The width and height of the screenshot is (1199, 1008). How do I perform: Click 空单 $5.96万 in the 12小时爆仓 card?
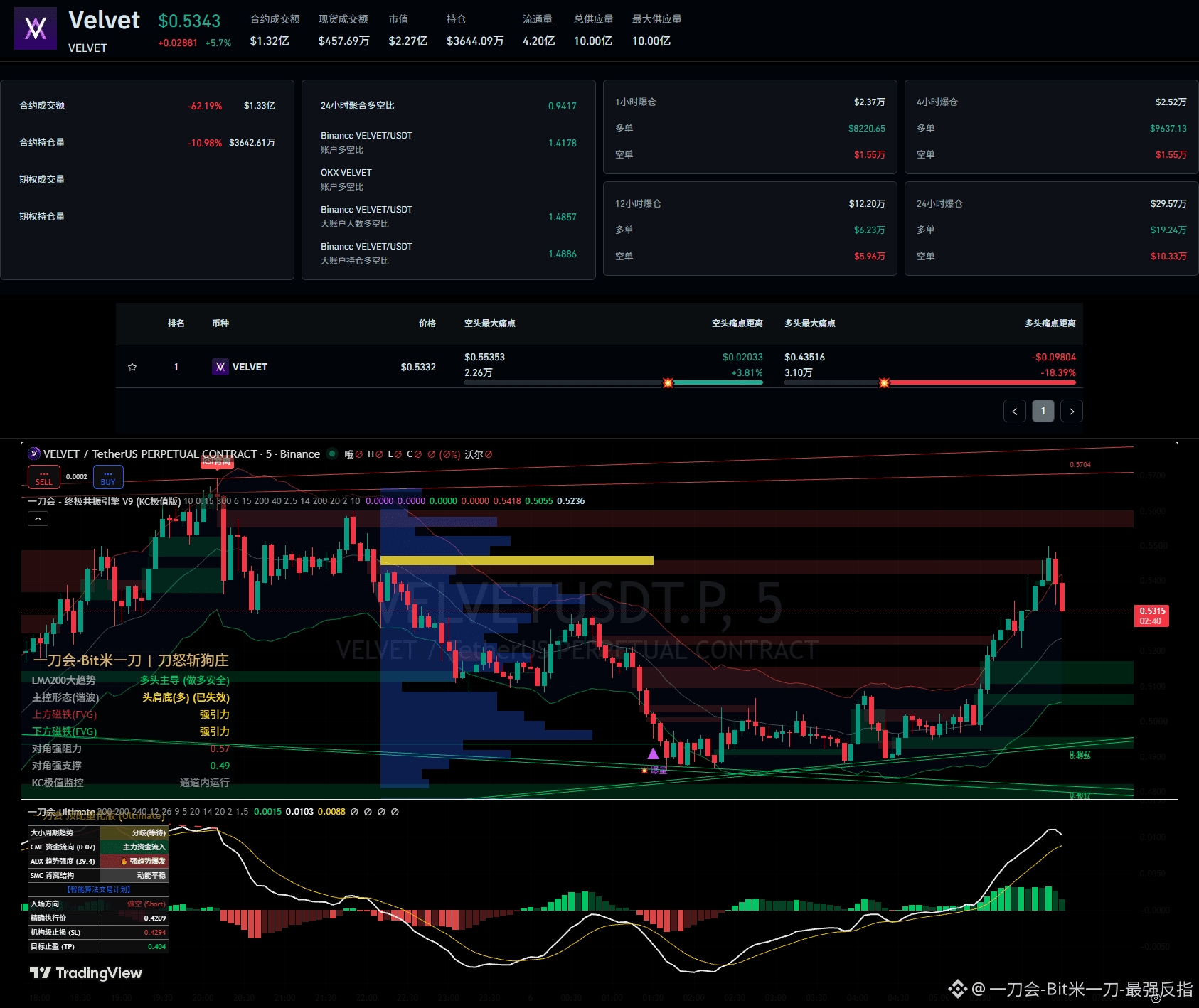pyautogui.click(x=750, y=257)
